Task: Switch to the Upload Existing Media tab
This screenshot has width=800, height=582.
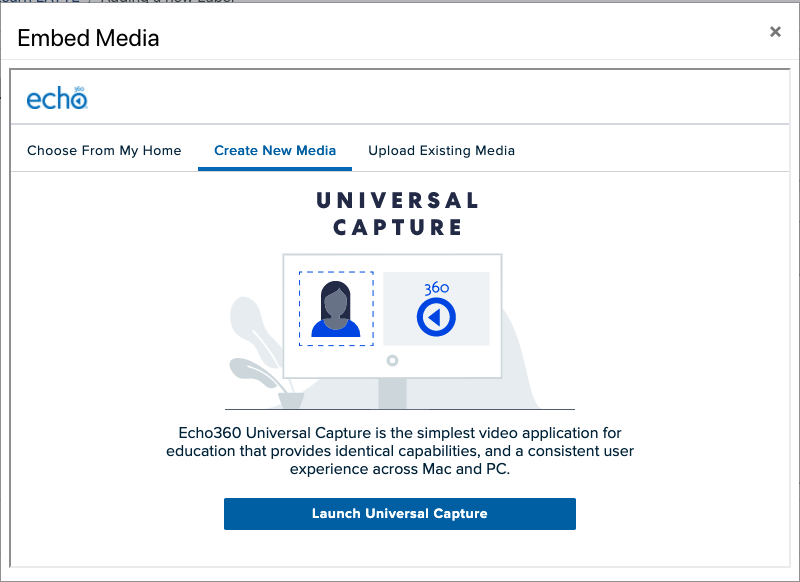Action: (441, 150)
